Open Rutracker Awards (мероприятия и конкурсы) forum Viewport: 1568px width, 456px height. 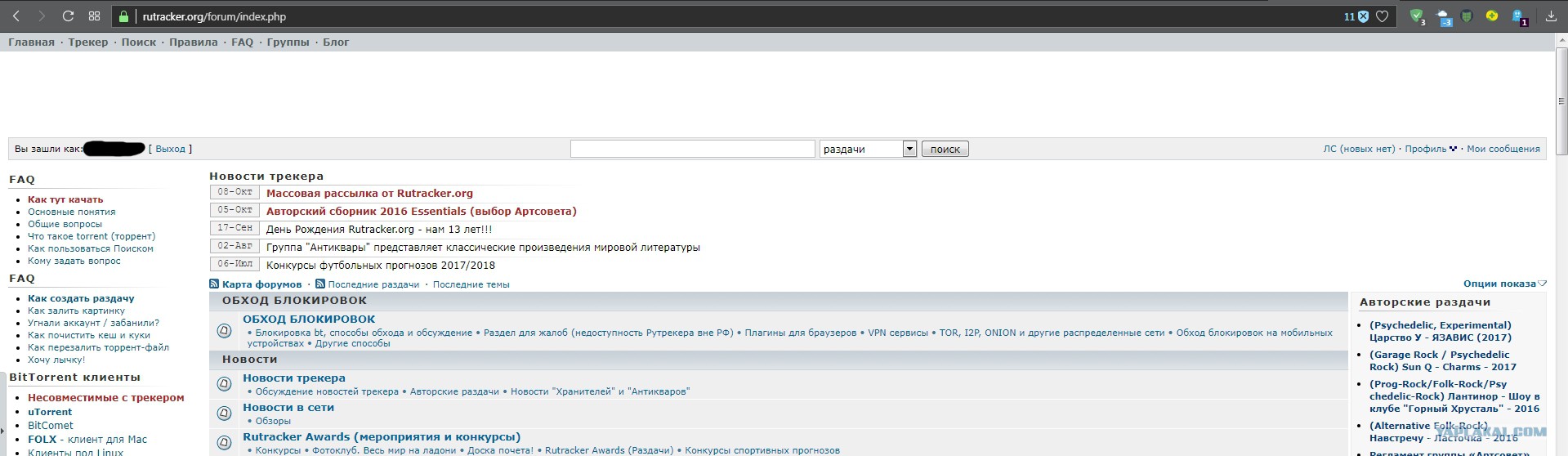tap(382, 437)
